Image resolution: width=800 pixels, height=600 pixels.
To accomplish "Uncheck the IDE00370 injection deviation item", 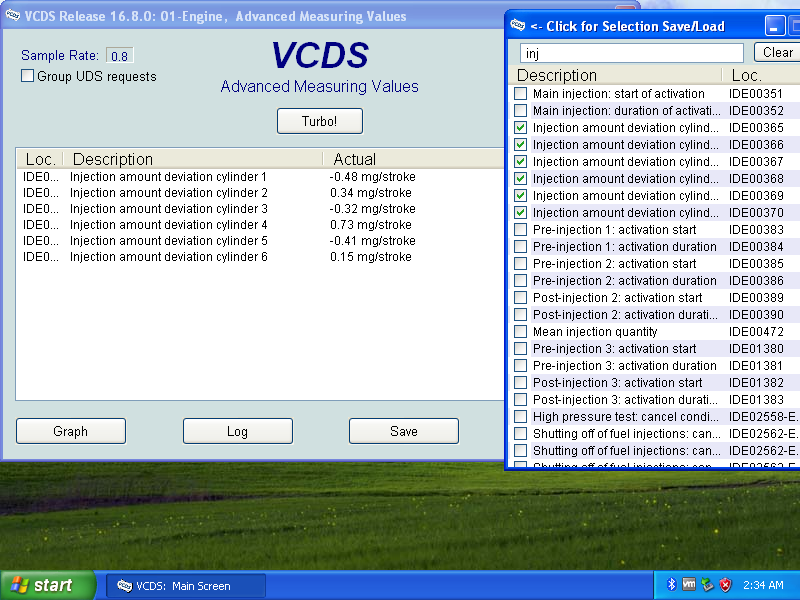I will tap(520, 212).
